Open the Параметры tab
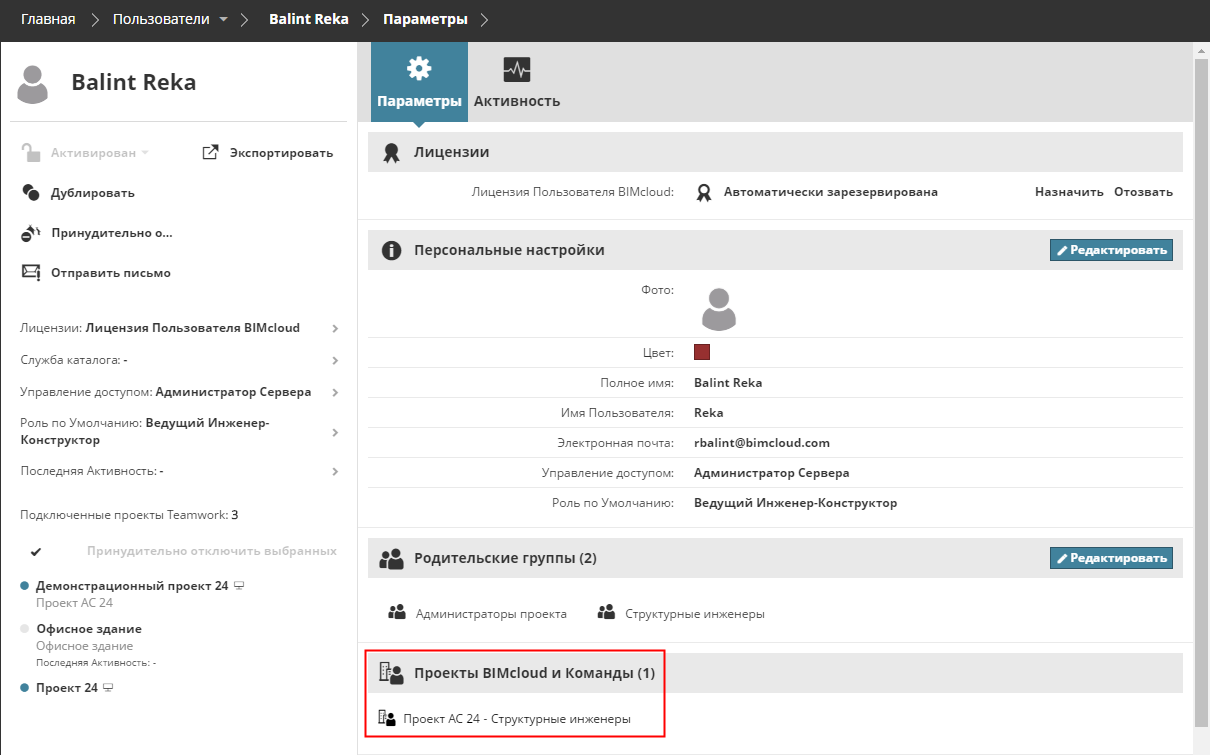Screen dimensions: 1210x755 [419, 82]
